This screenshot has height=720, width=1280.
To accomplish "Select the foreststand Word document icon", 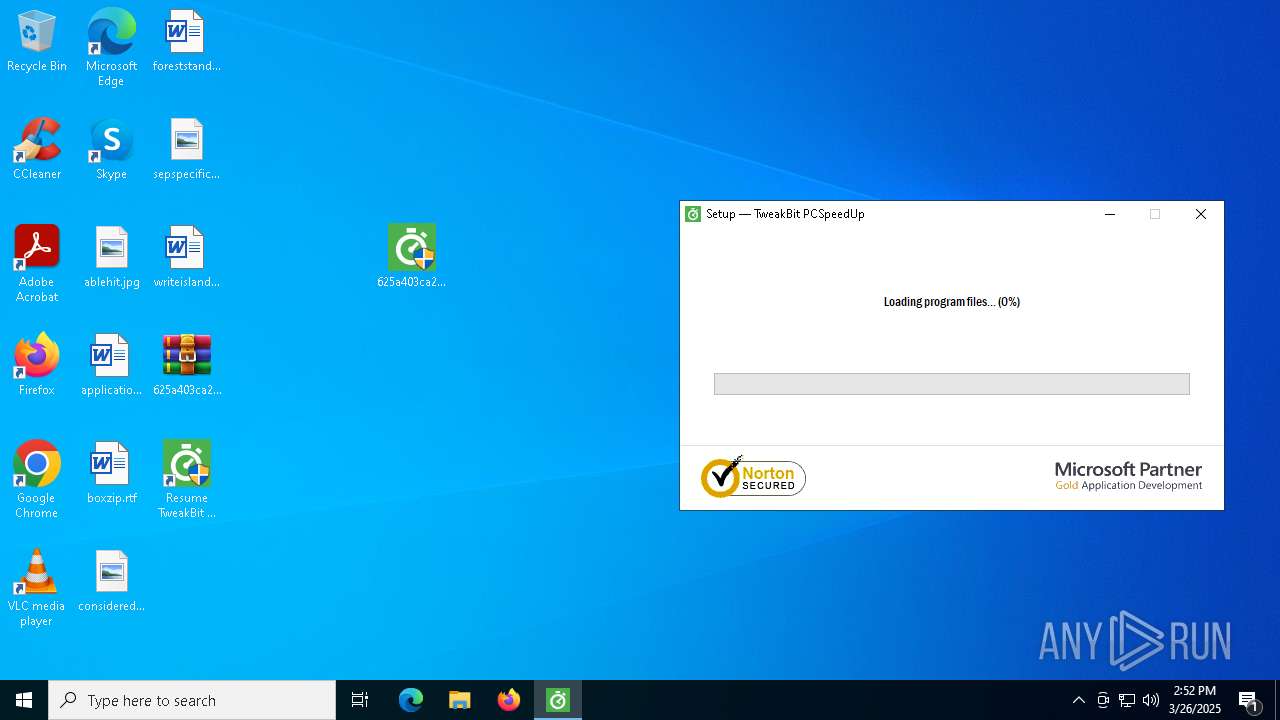I will click(x=186, y=42).
